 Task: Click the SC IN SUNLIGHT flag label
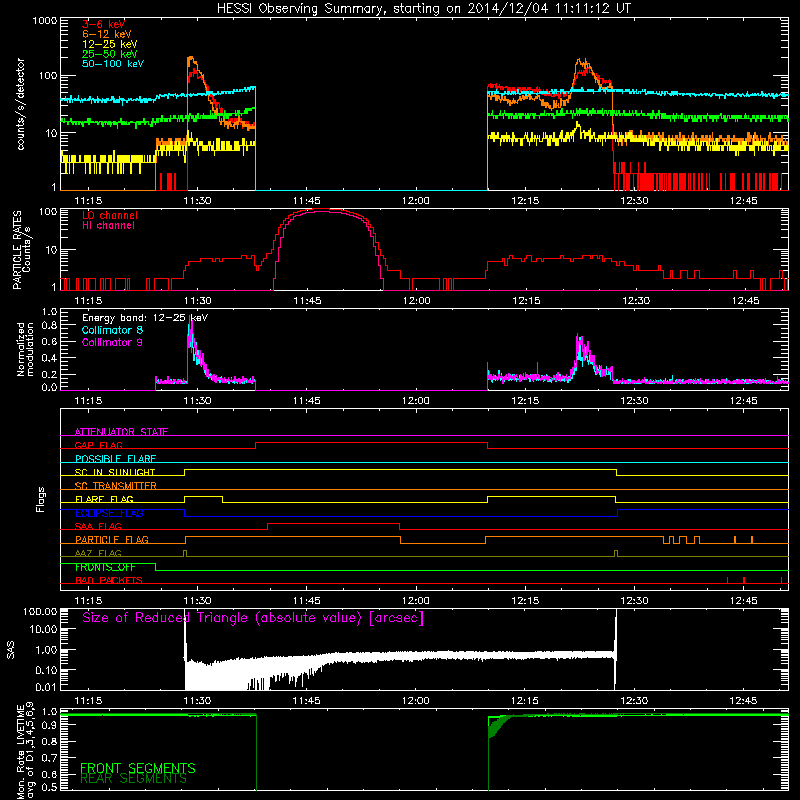click(115, 472)
